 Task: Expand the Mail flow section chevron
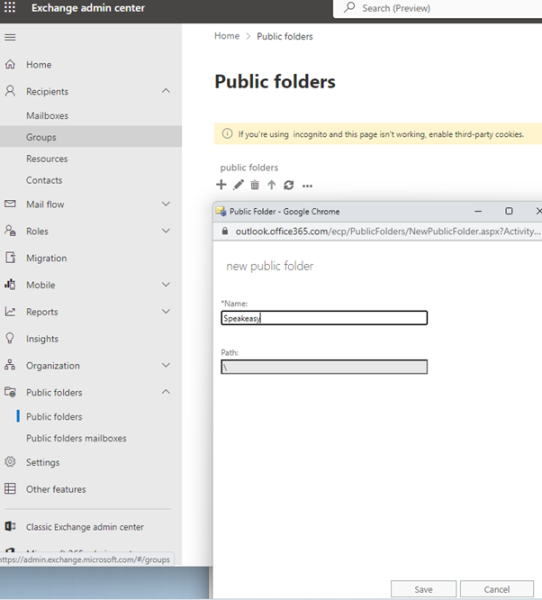coord(166,204)
